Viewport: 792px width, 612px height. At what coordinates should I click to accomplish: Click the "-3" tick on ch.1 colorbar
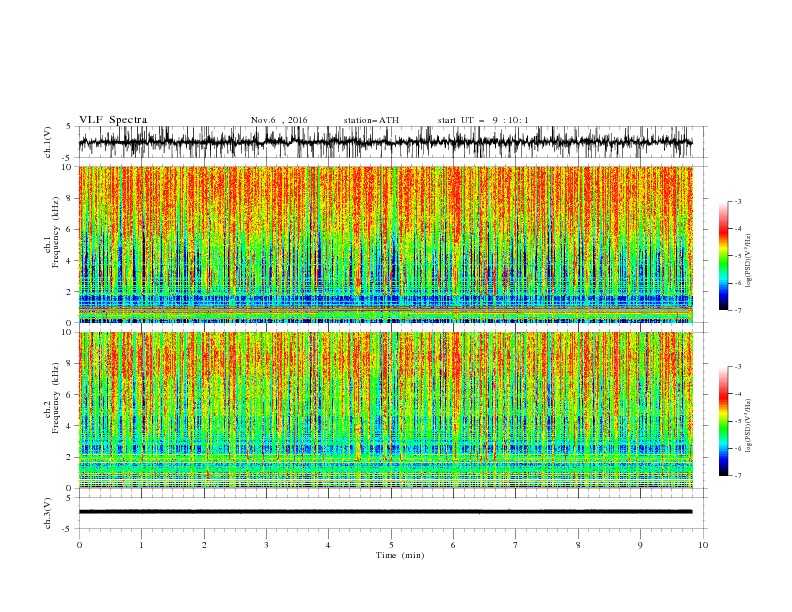coord(738,201)
